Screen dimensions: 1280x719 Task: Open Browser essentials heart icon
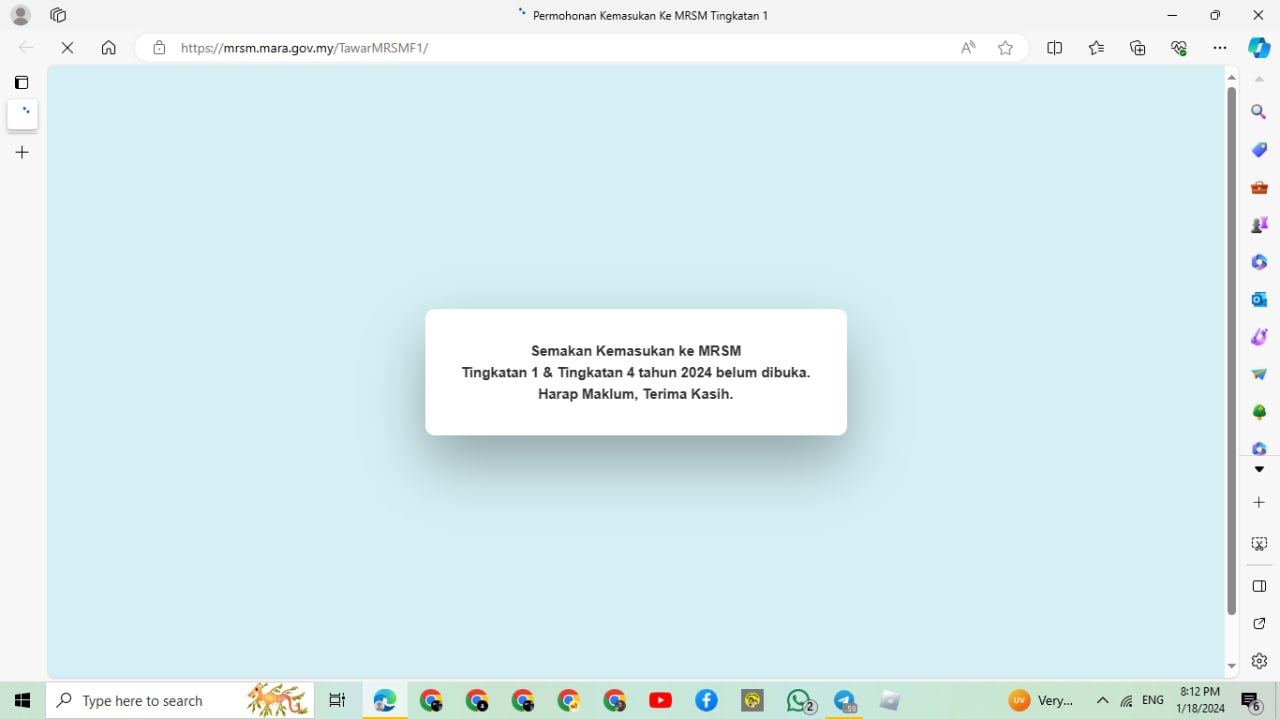coord(1179,48)
